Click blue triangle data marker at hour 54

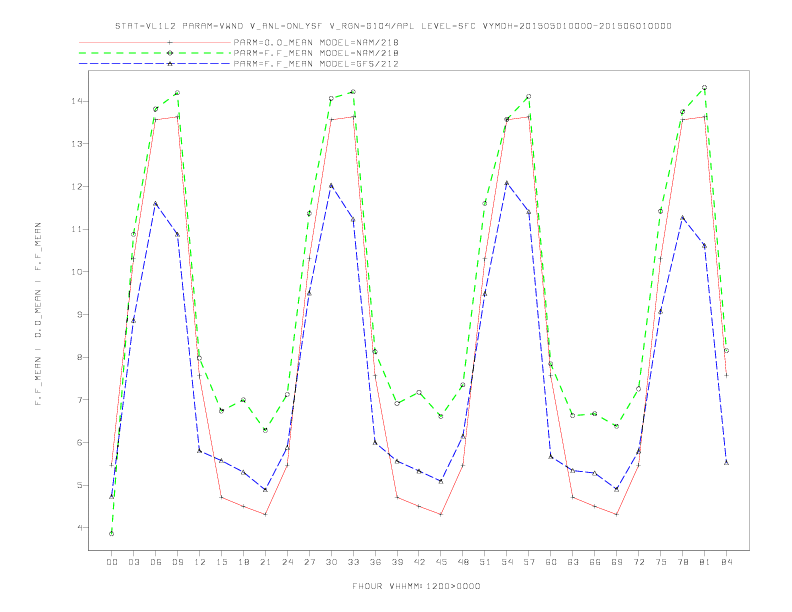point(507,183)
